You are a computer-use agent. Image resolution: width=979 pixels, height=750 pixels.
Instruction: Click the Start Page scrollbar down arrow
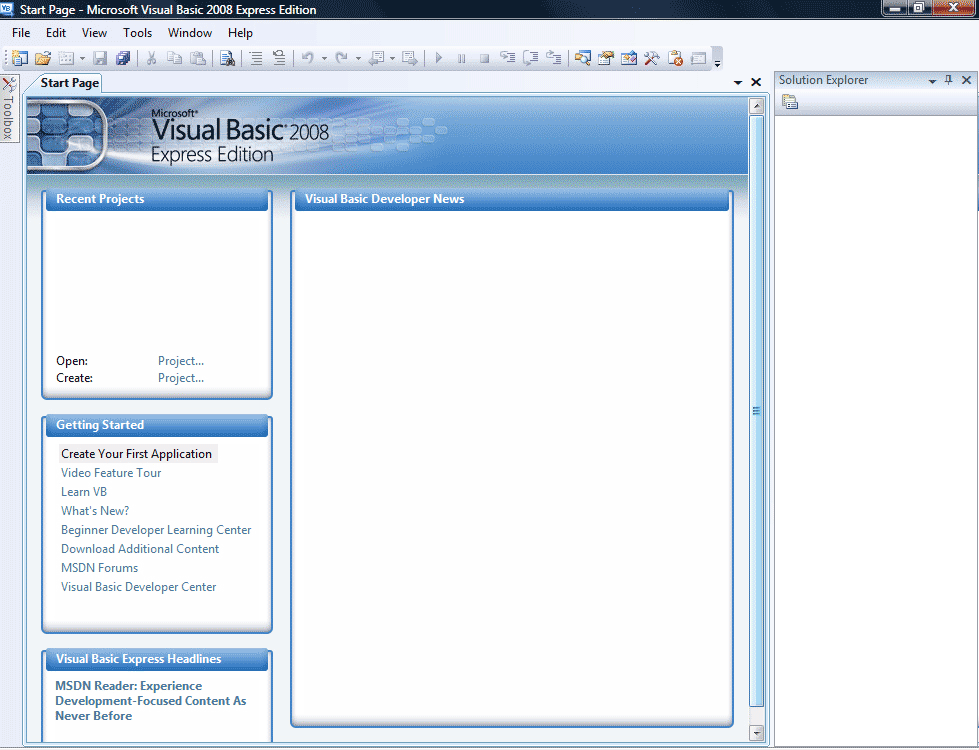coord(756,733)
